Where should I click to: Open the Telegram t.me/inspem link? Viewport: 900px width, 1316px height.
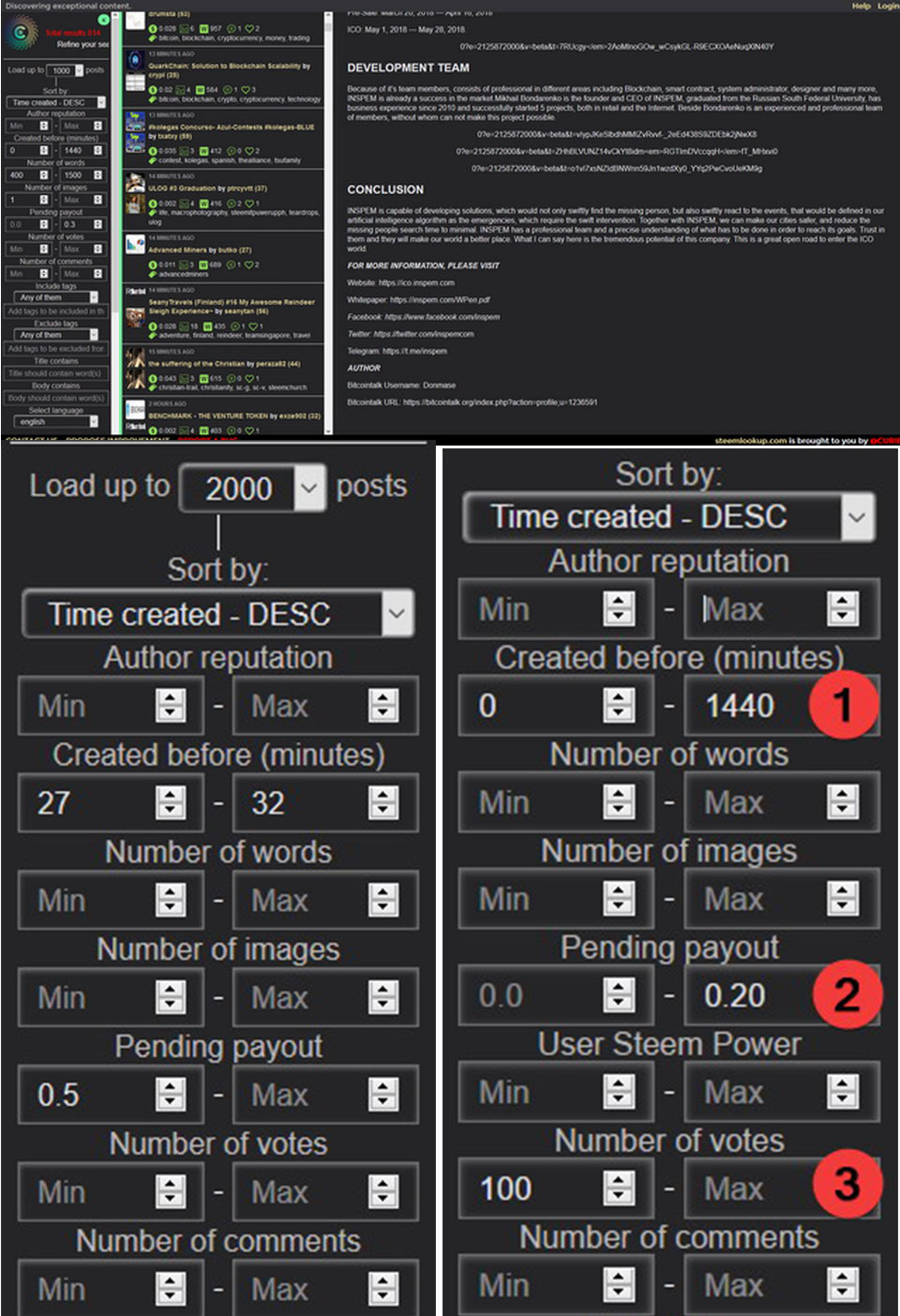pyautogui.click(x=414, y=351)
